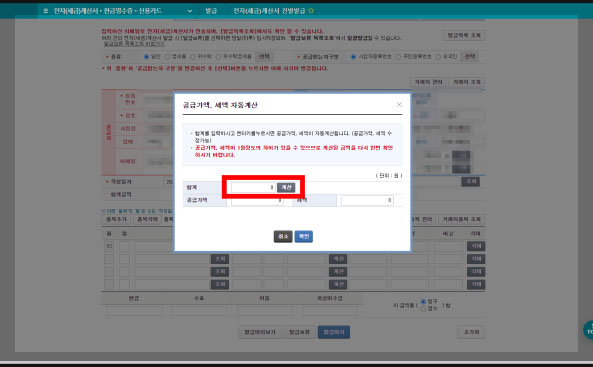The image size is (593, 367).
Task: Select the 외국인 radio button
Action: tap(438, 57)
